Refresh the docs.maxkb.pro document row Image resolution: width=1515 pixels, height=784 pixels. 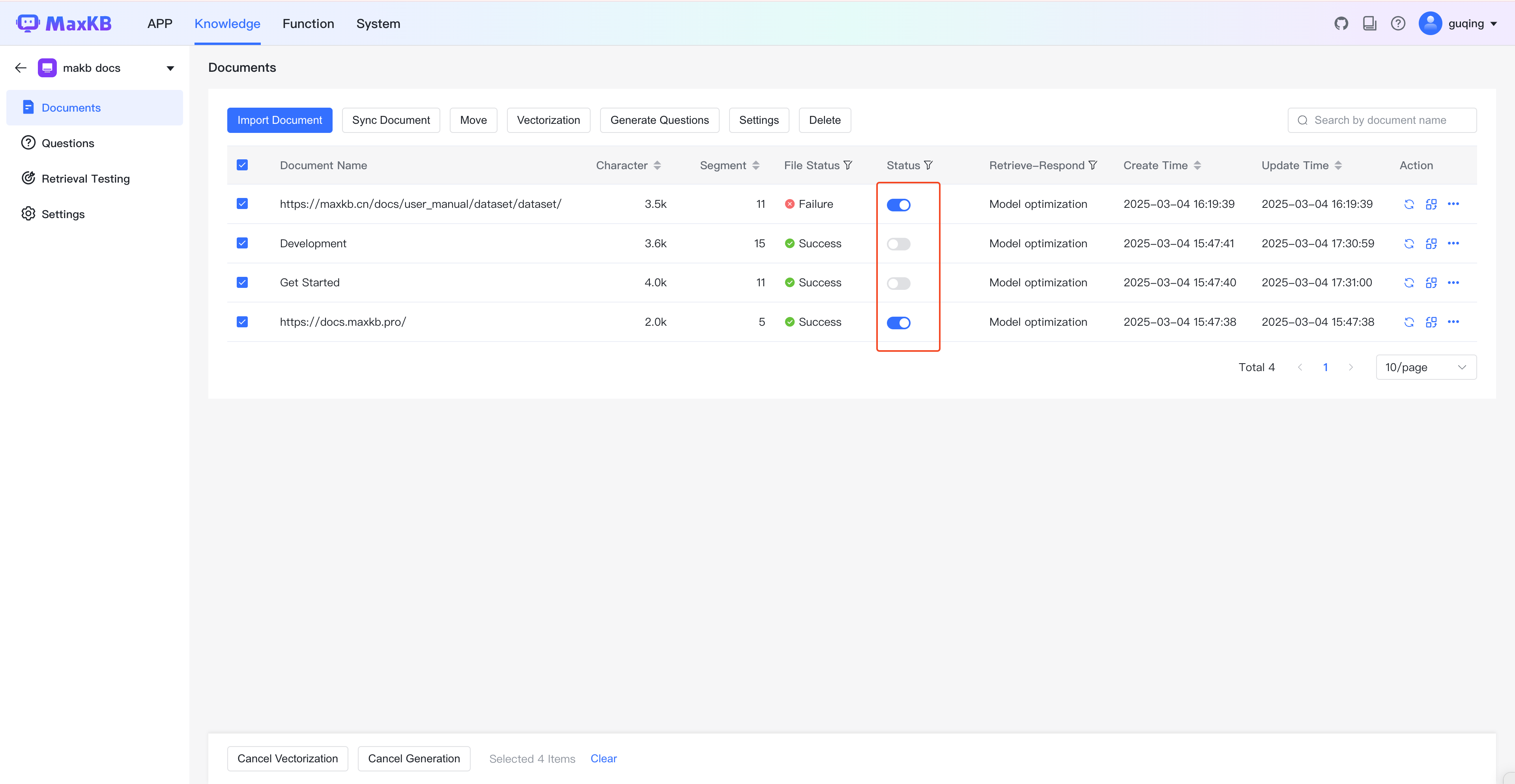coord(1409,322)
